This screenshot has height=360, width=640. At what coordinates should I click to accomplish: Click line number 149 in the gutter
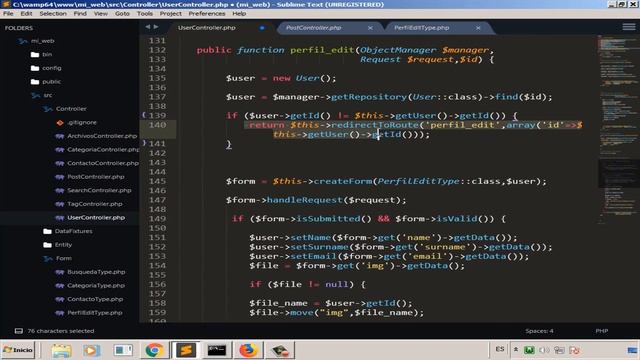tap(157, 219)
